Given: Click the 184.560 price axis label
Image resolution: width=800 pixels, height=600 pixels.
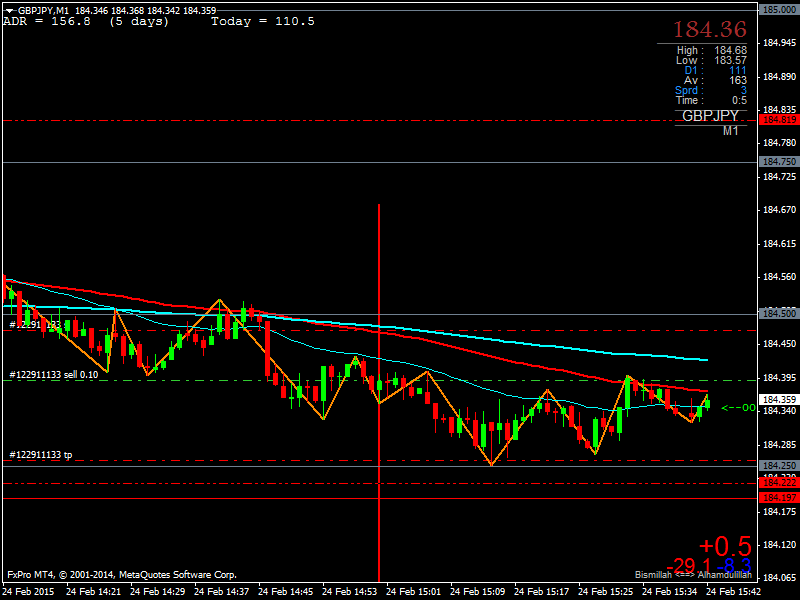Looking at the screenshot, I should click(x=779, y=277).
